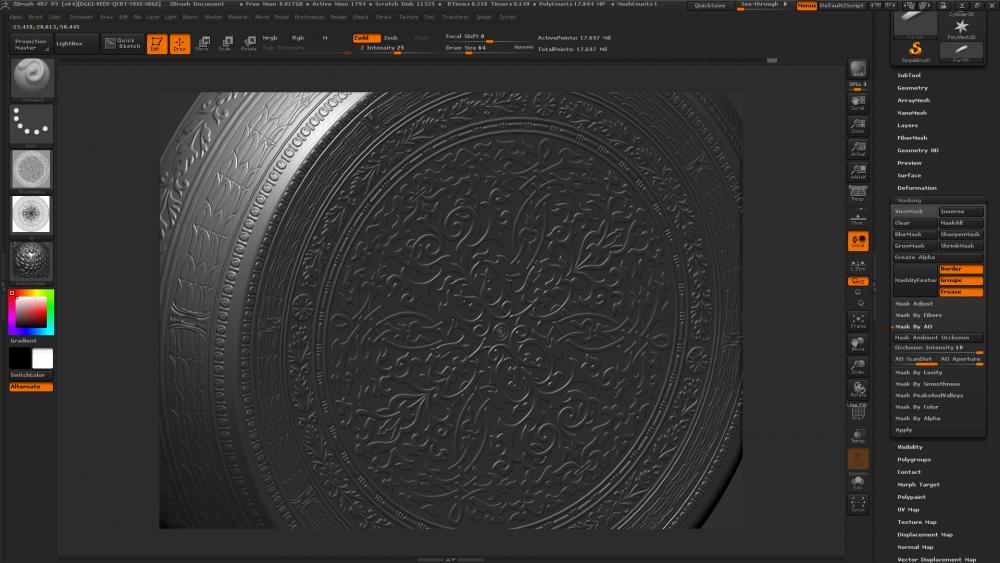Image resolution: width=1000 pixels, height=563 pixels.
Task: Click the AAHalf icon
Action: pos(858,172)
